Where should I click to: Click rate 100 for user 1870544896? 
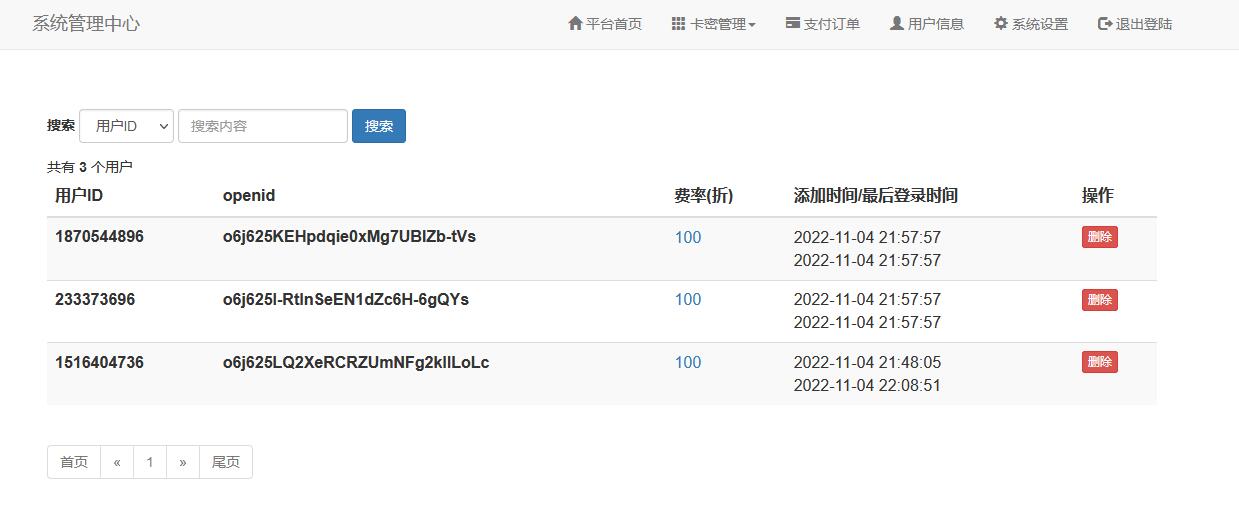click(688, 237)
